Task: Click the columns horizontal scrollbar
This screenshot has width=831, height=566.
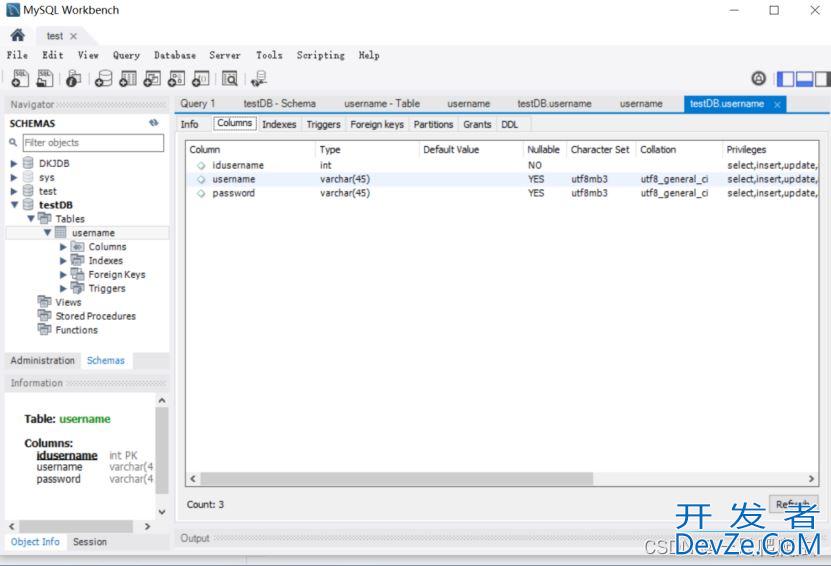Action: click(396, 479)
